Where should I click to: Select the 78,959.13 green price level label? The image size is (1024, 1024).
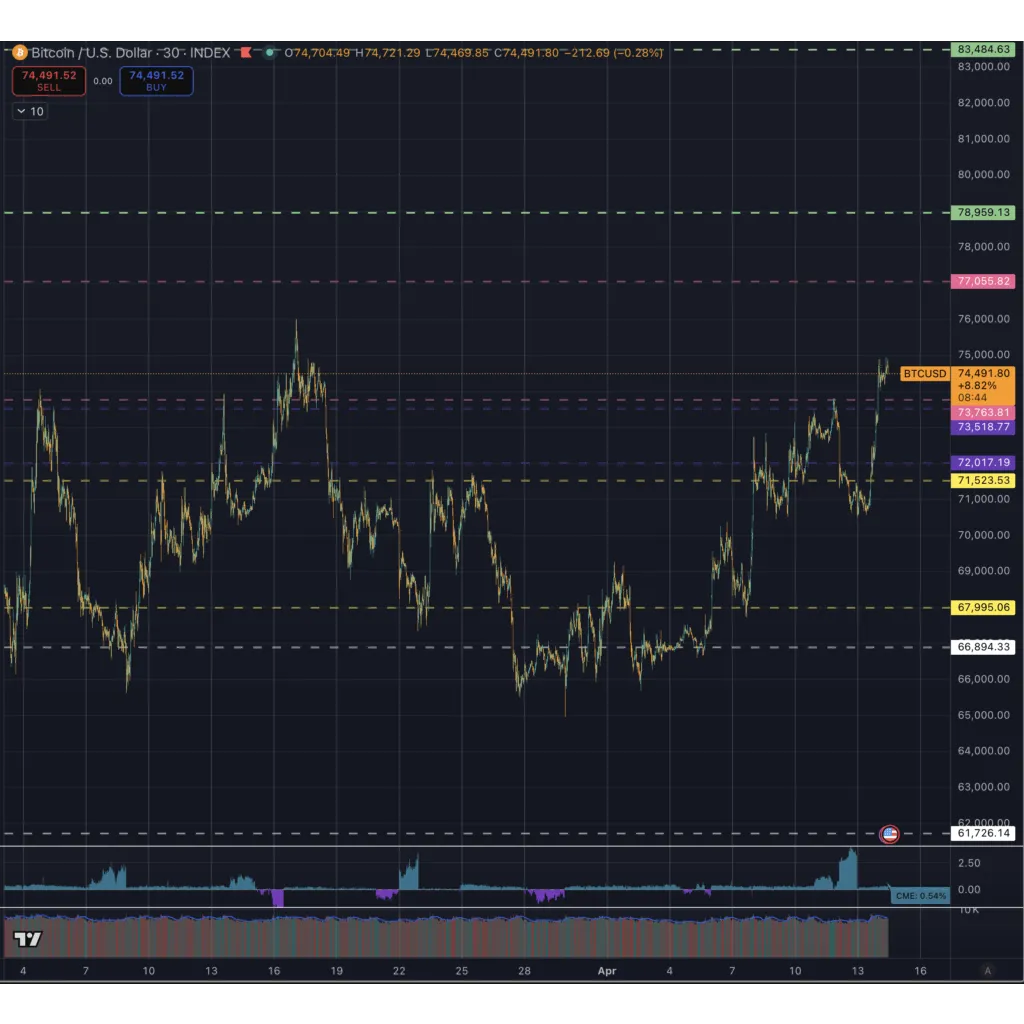[x=983, y=213]
